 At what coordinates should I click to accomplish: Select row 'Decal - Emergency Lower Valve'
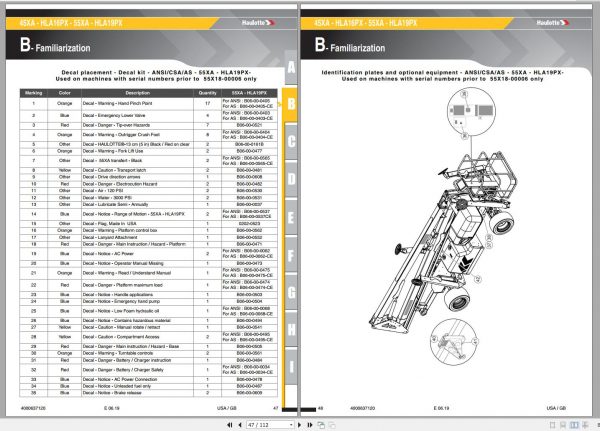148,116
